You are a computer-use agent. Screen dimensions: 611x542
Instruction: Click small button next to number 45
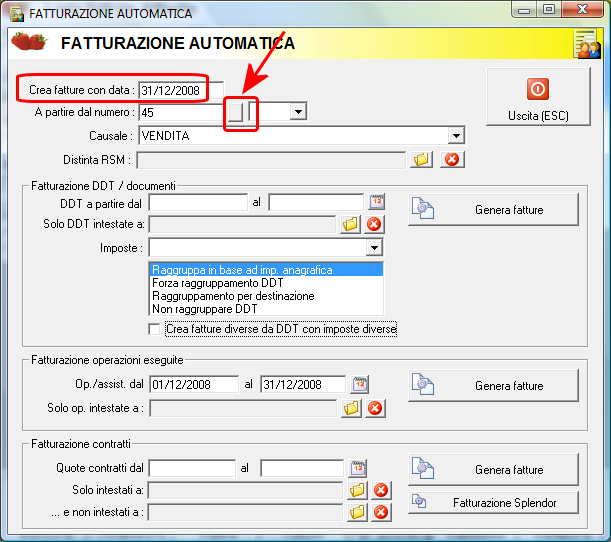coord(235,112)
